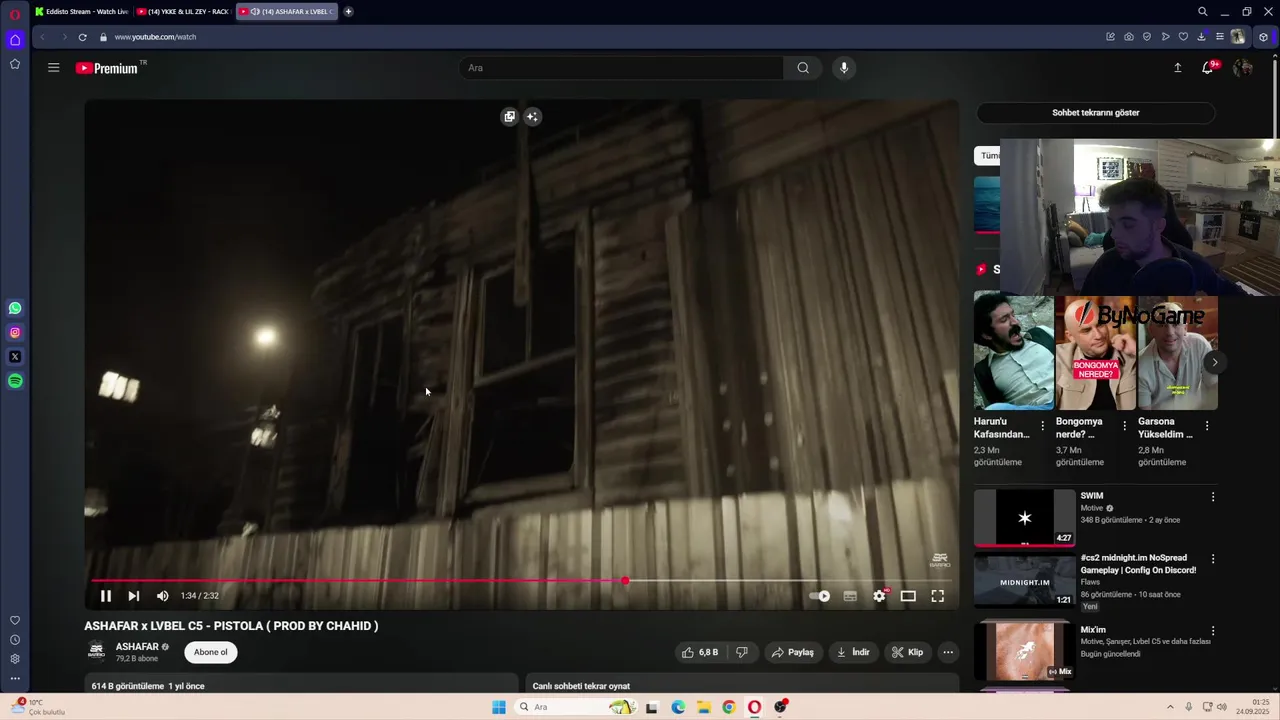1280x720 pixels.
Task: Open ASHAFAR channel name link
Action: click(137, 647)
